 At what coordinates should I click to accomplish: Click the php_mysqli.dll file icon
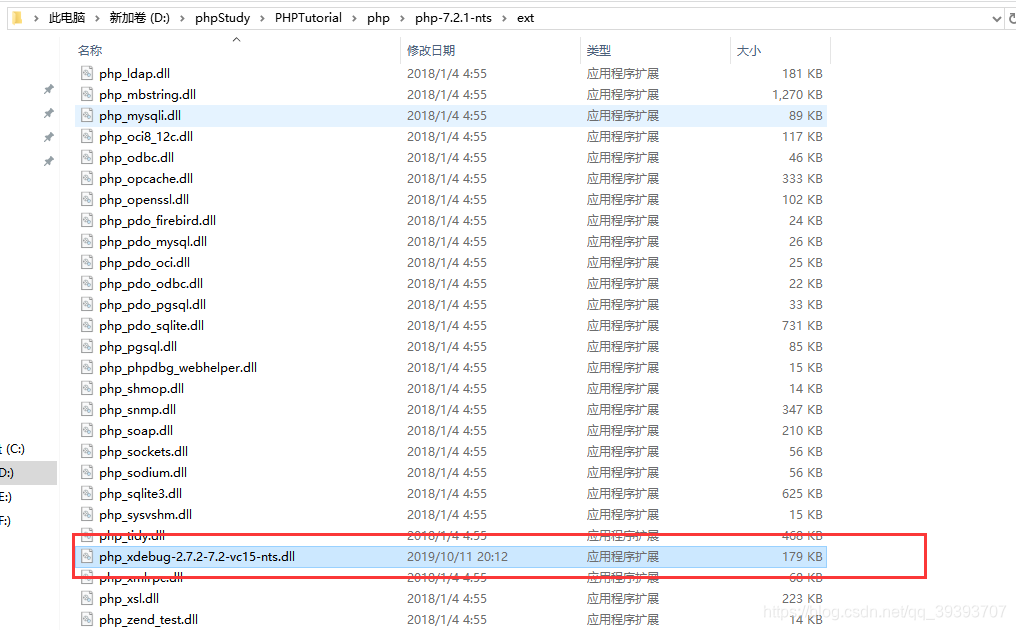pyautogui.click(x=87, y=115)
